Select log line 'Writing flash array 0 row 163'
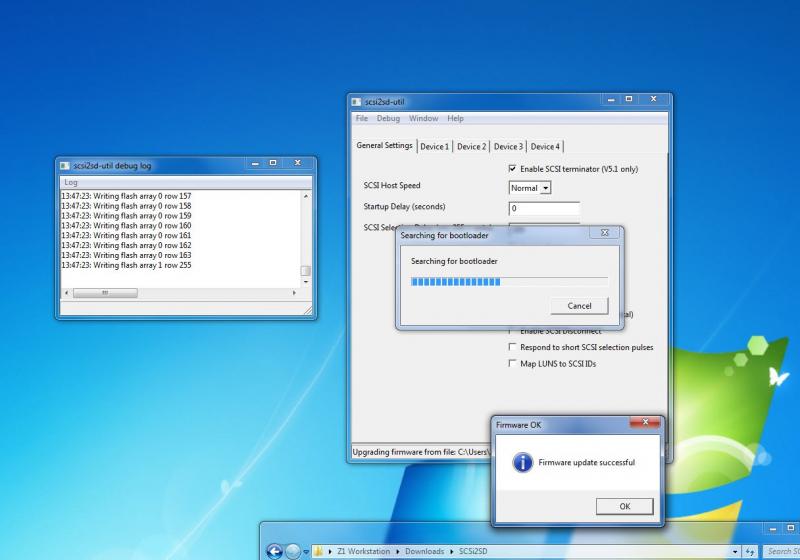 tap(127, 255)
